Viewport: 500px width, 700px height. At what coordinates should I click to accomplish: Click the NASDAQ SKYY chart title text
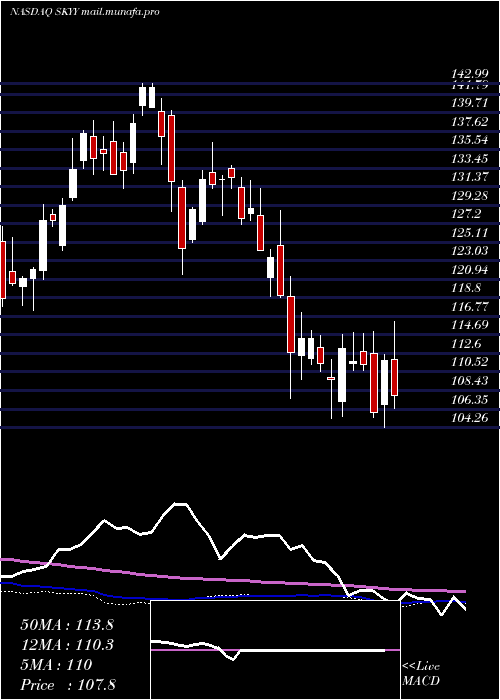[x=84, y=12]
